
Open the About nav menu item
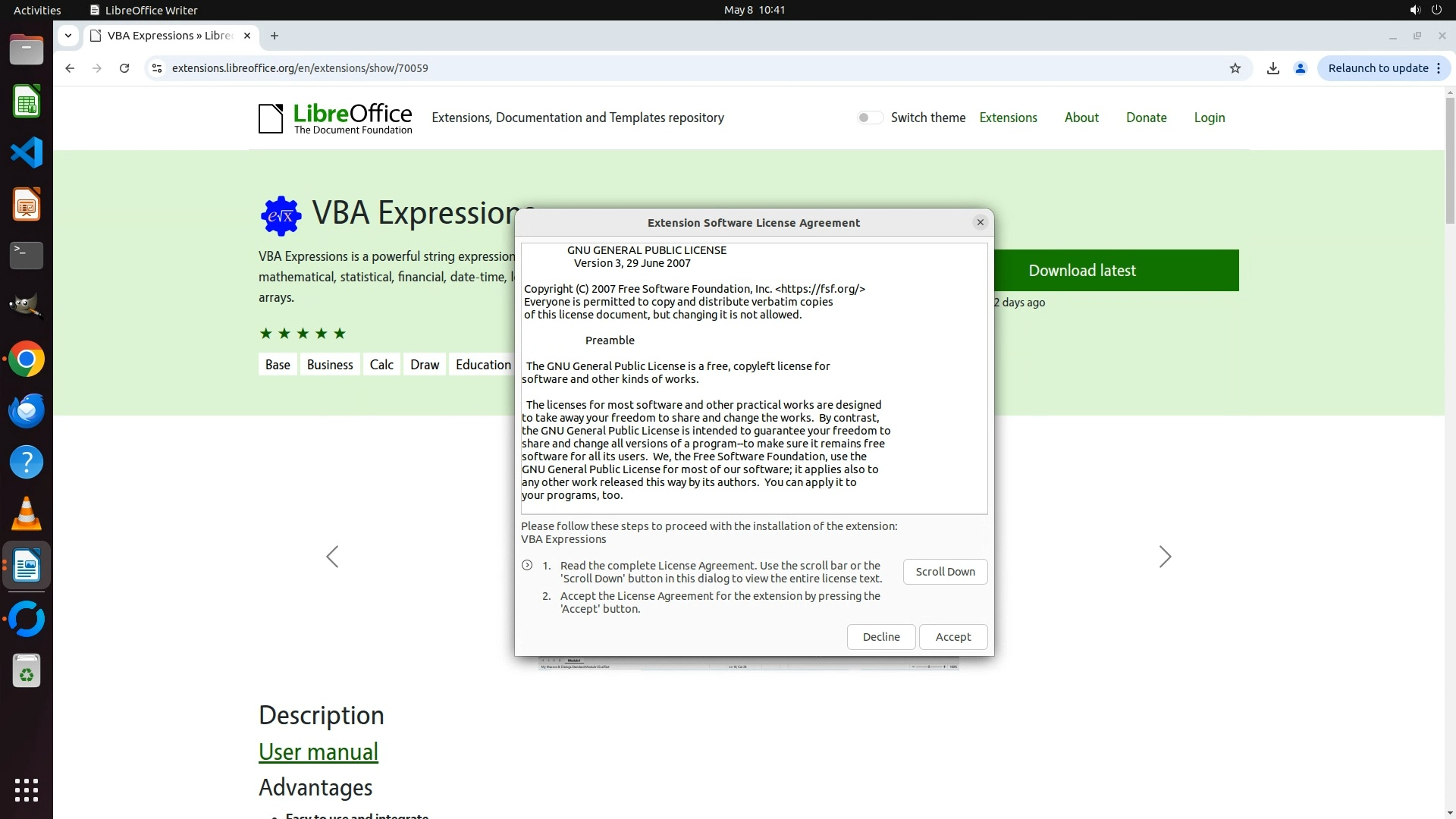click(x=1081, y=118)
